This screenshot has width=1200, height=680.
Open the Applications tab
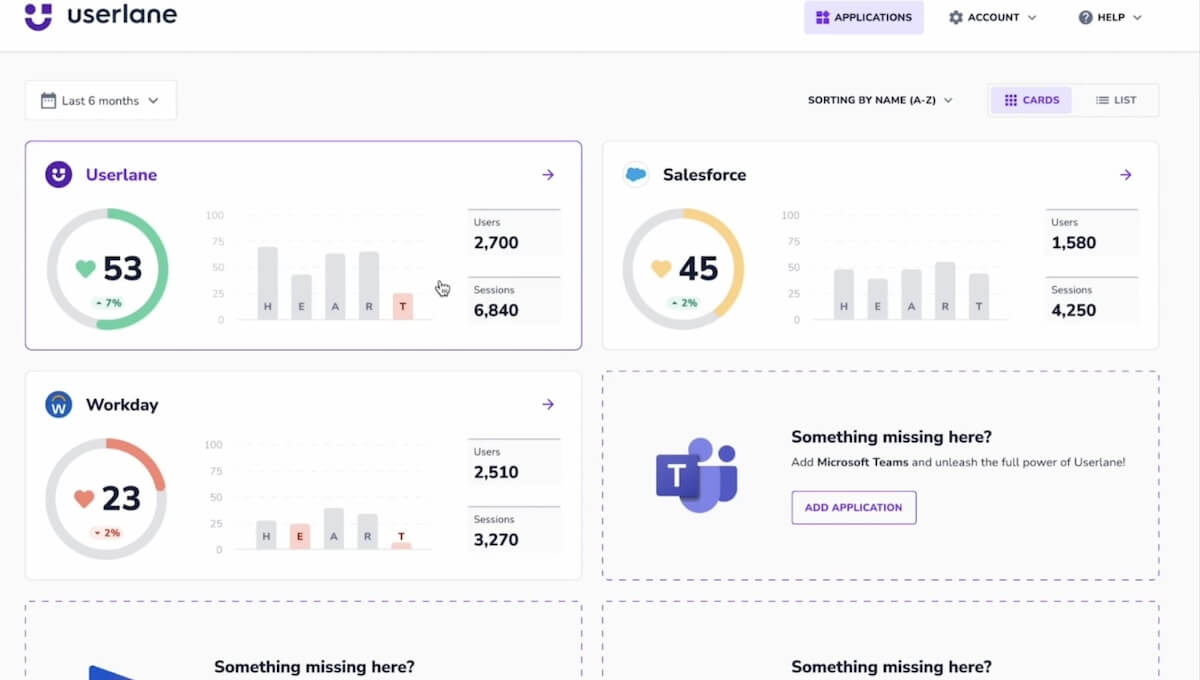[864, 17]
